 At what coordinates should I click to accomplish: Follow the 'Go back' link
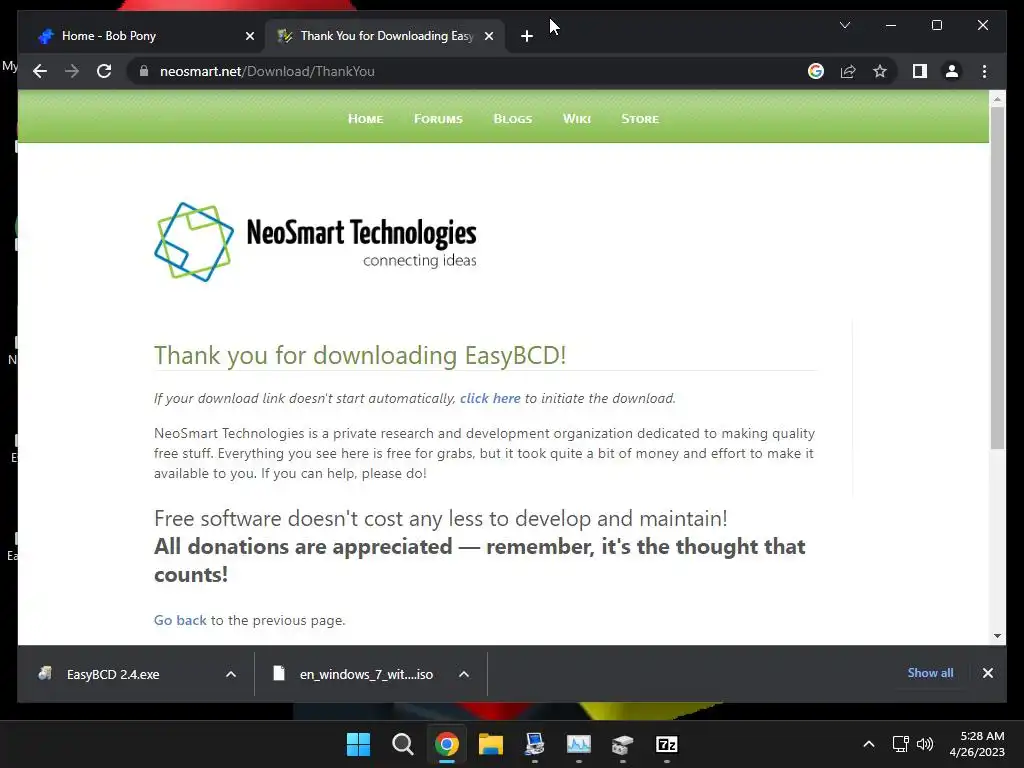click(180, 620)
